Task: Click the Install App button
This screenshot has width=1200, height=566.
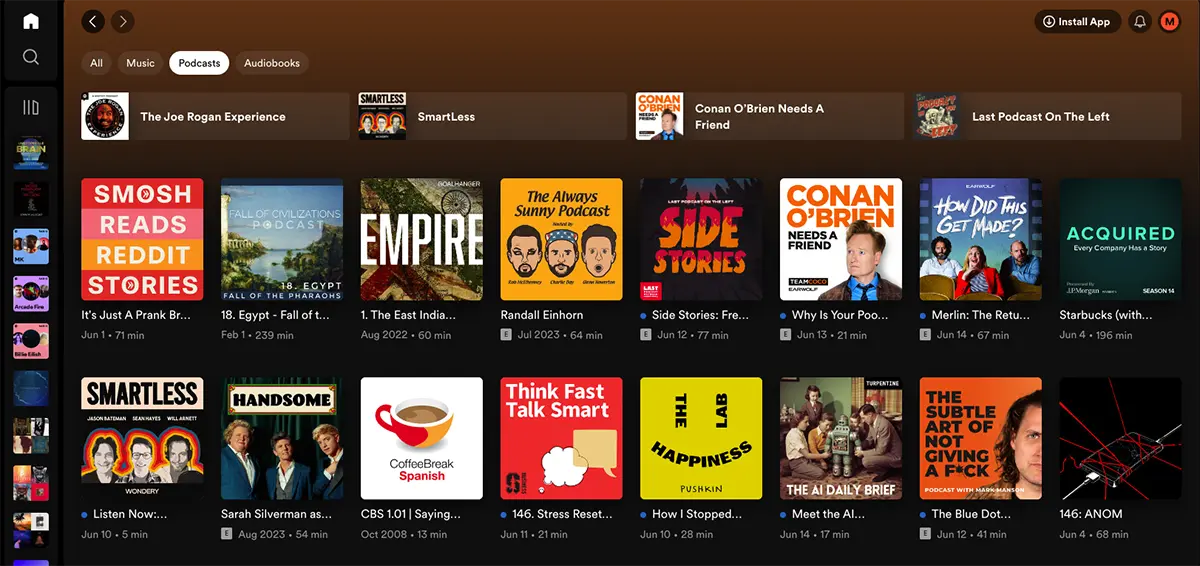Action: point(1076,21)
